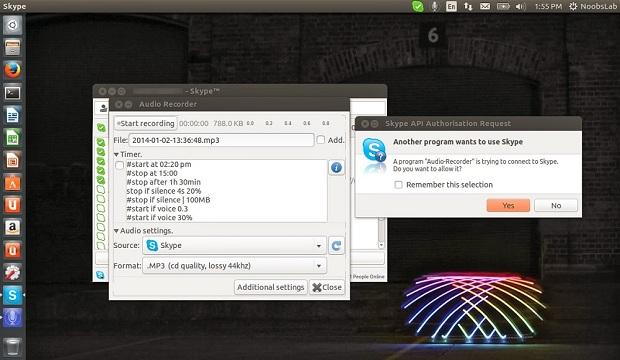
Task: Check Remember this selection
Action: [x=399, y=185]
